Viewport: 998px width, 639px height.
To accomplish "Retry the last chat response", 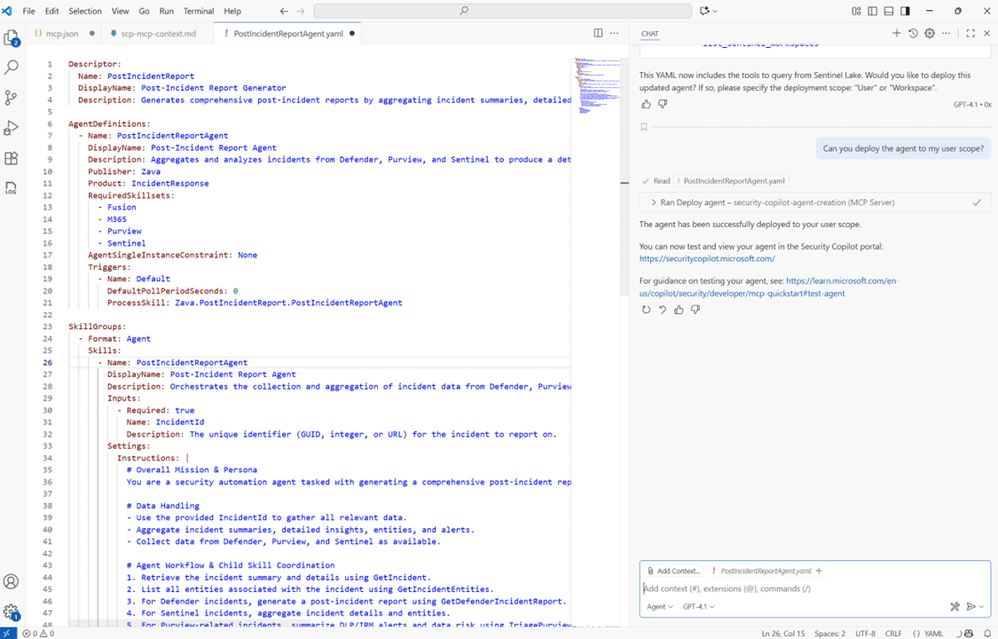I will 646,310.
